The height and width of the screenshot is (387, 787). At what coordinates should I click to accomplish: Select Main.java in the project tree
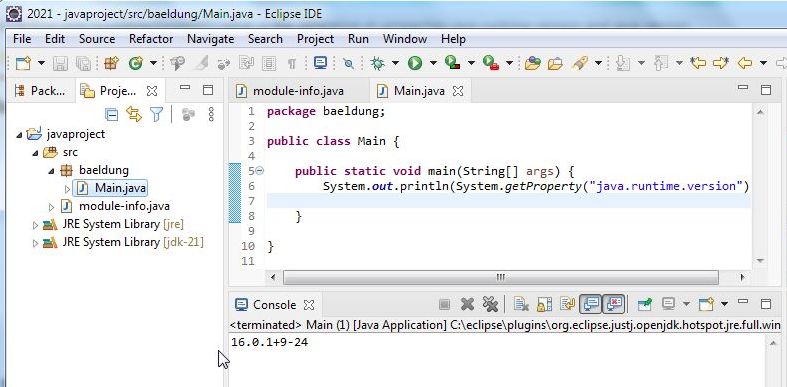(120, 188)
